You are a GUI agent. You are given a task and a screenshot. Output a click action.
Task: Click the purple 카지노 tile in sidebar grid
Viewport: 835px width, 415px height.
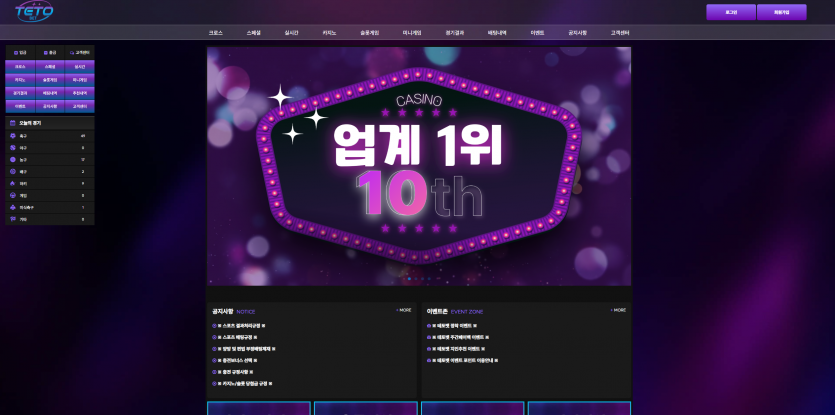[20, 80]
